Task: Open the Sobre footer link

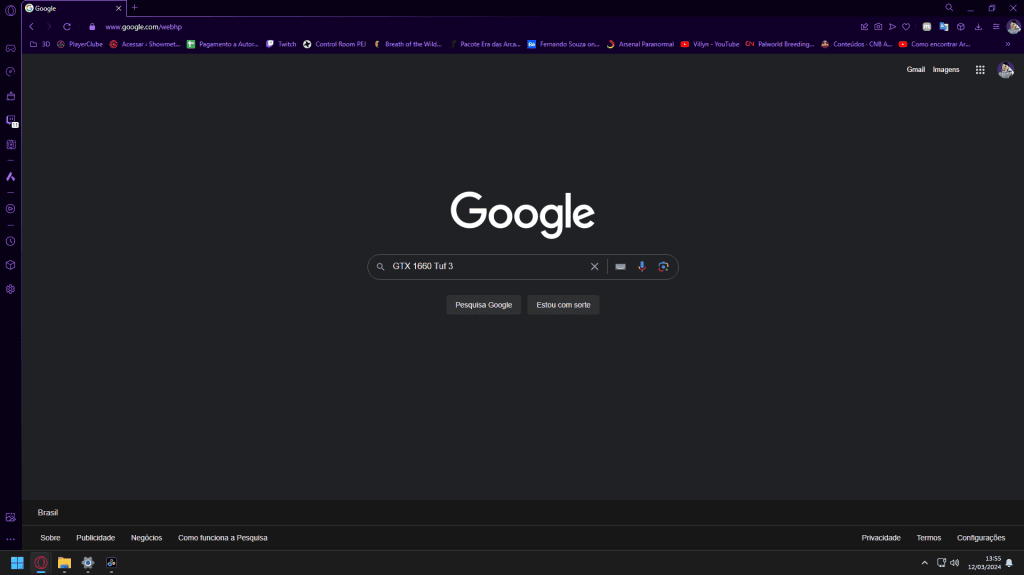Action: point(50,538)
